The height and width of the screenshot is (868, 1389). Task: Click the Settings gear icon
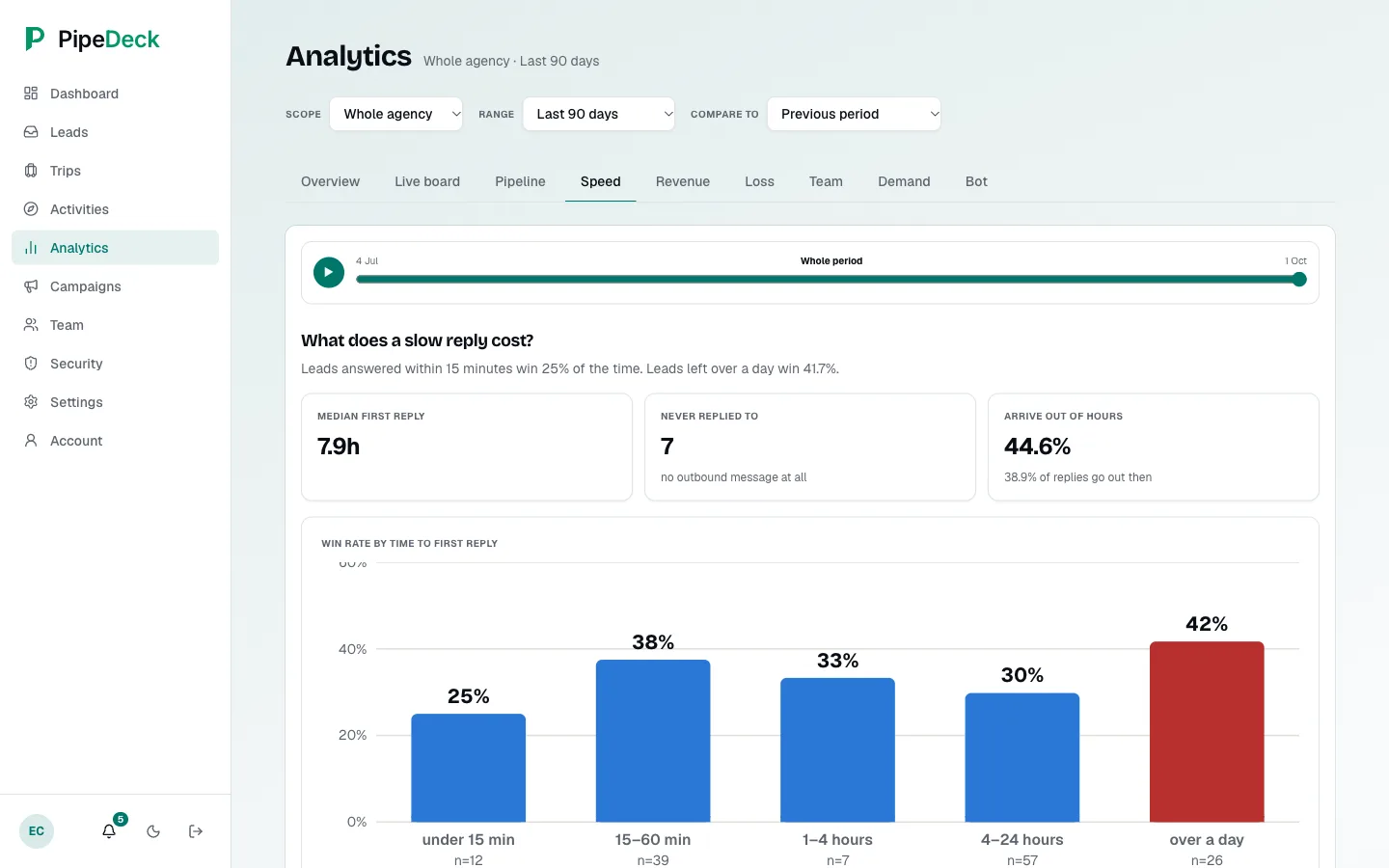(x=31, y=402)
